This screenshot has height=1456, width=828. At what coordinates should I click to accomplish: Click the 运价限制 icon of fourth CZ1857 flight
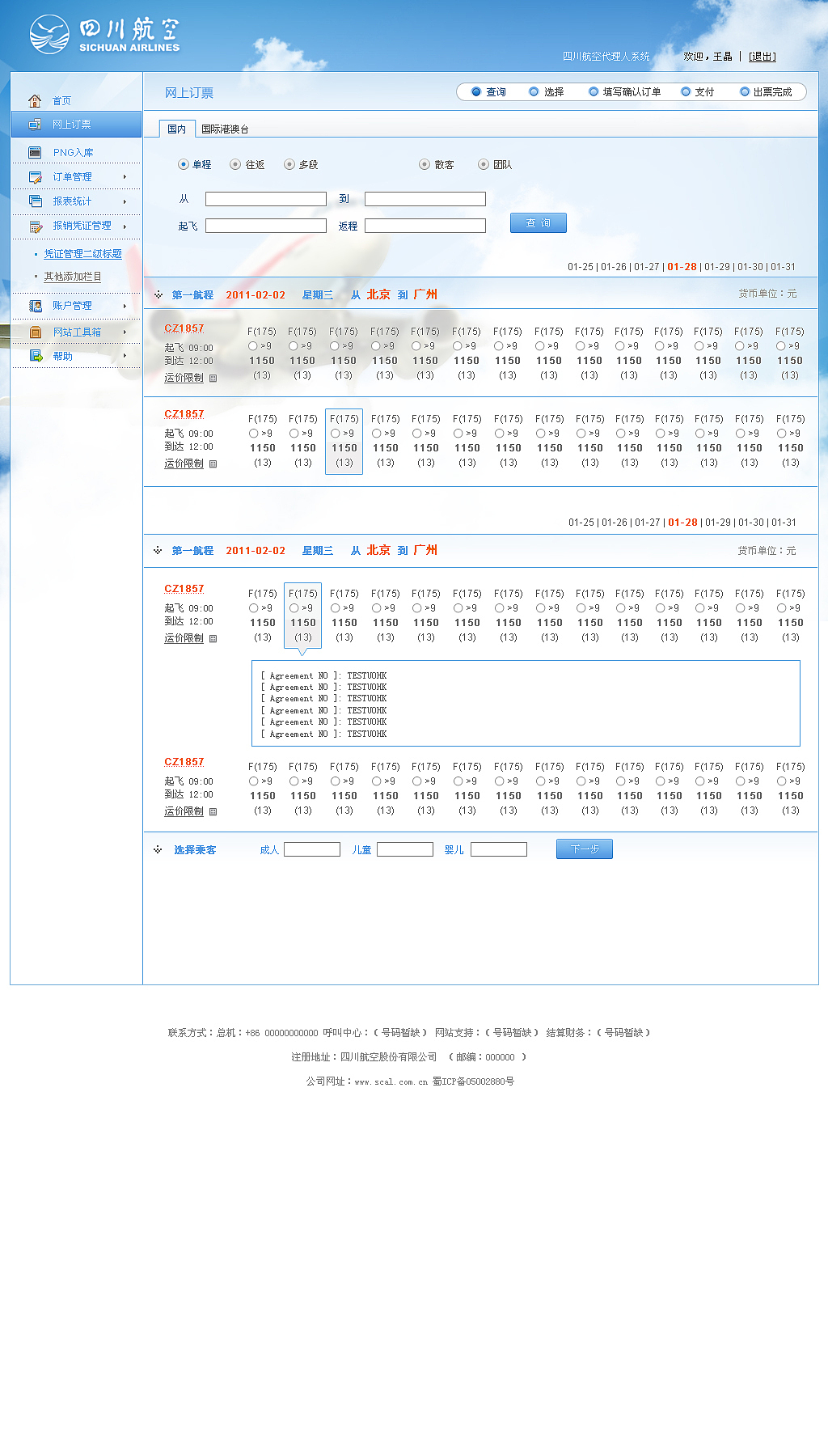[x=213, y=811]
